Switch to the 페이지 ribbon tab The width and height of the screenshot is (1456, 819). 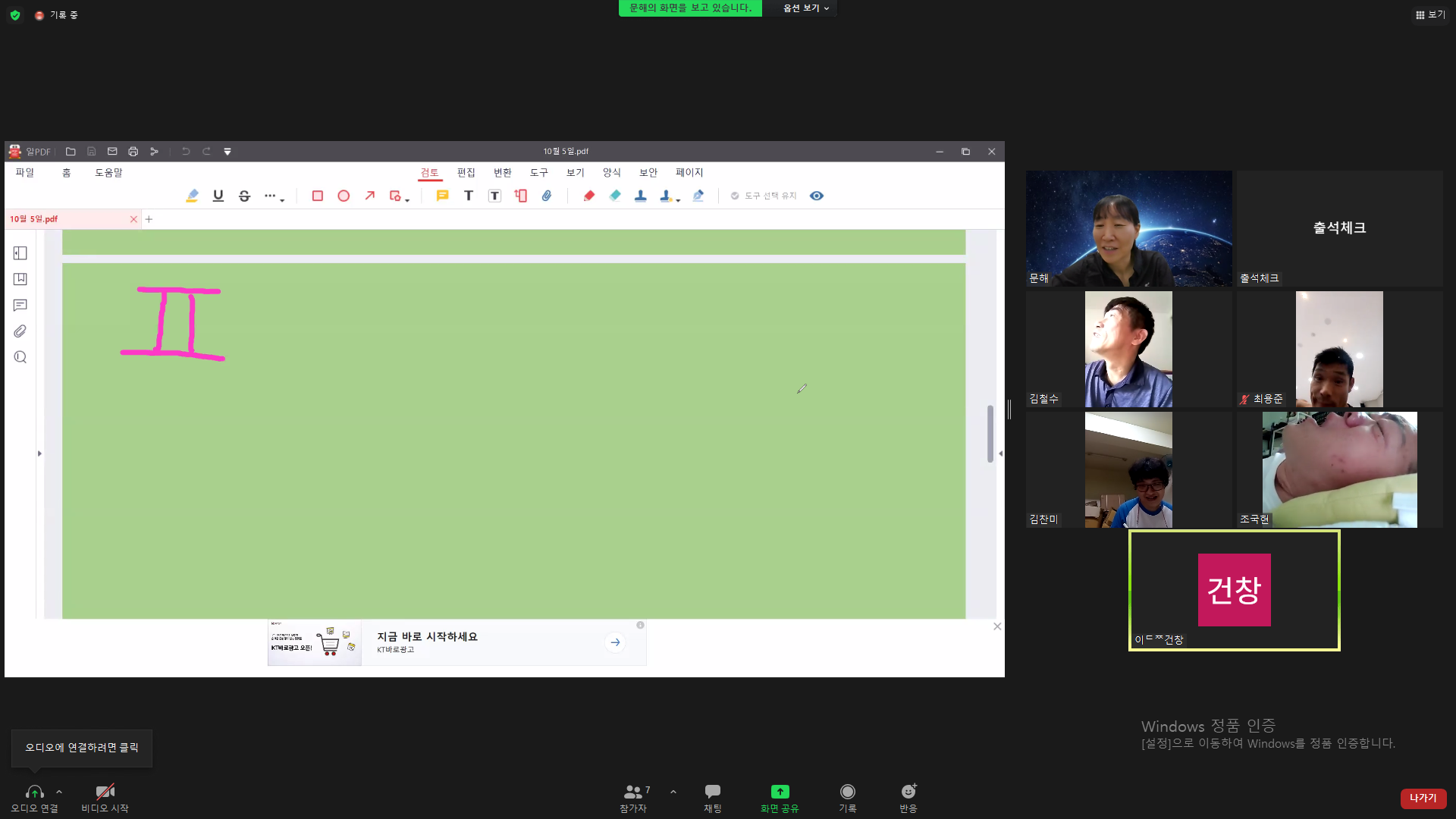689,173
